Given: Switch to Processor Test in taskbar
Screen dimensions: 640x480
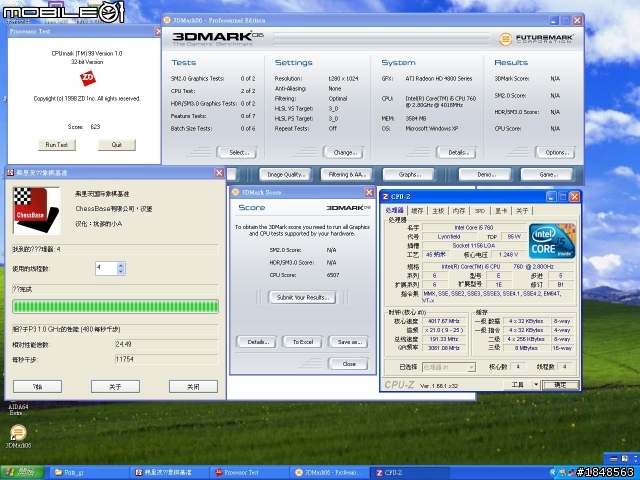Looking at the screenshot, I should 251,473.
